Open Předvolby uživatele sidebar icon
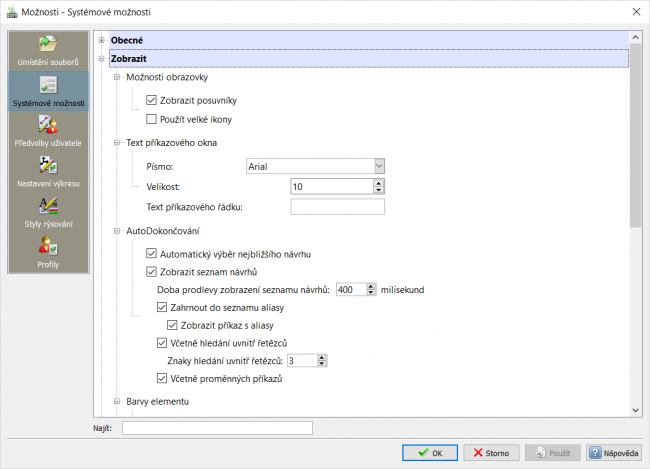650x469 pixels. [x=48, y=124]
